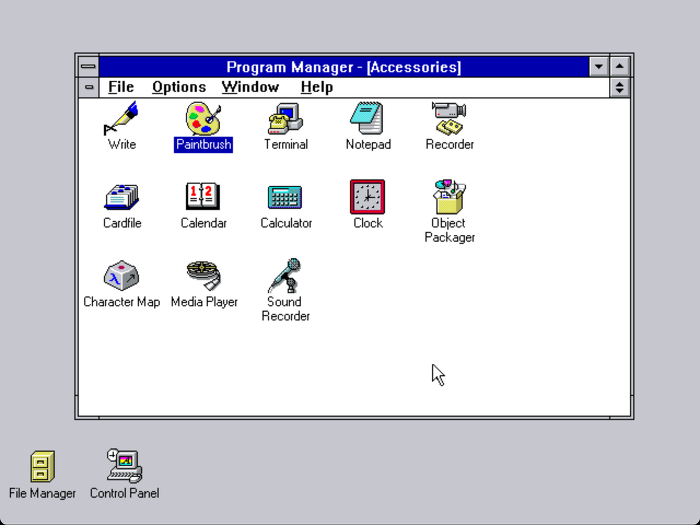700x525 pixels.
Task: Select the Terminal phone icon
Action: pyautogui.click(x=285, y=118)
